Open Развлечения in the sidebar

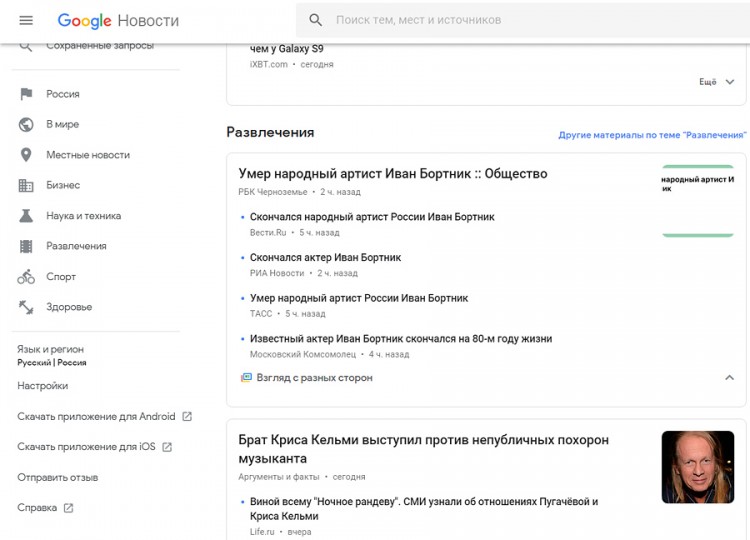coord(77,246)
